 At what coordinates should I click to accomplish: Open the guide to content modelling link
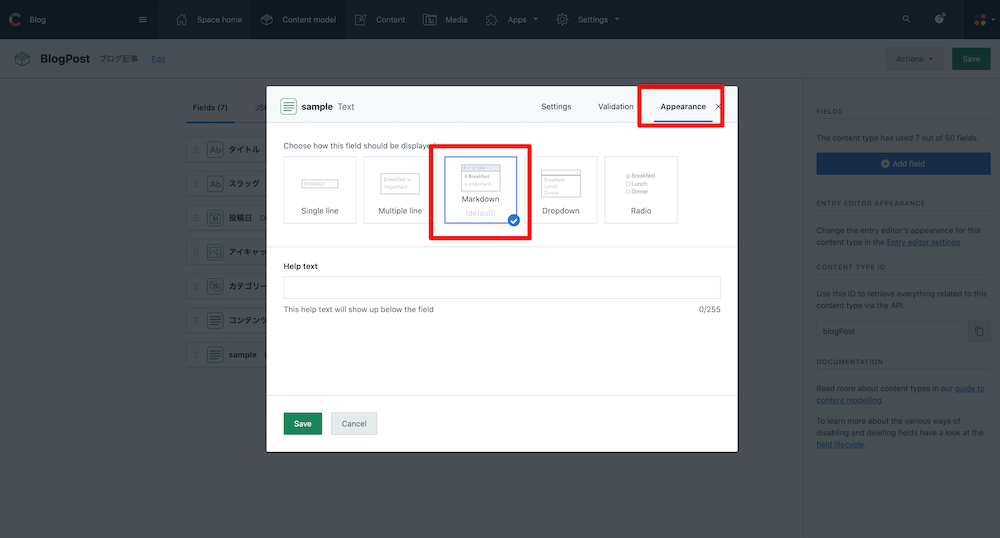(900, 395)
